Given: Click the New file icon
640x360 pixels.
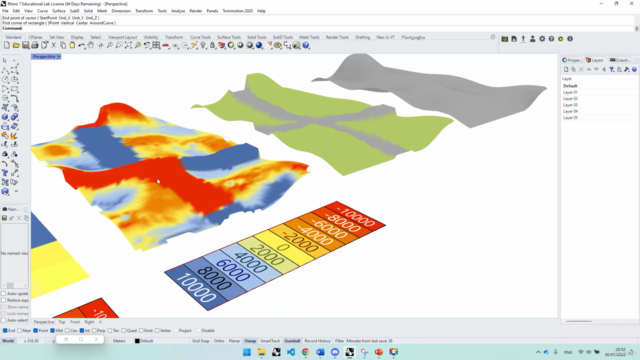Looking at the screenshot, I should [7, 45].
